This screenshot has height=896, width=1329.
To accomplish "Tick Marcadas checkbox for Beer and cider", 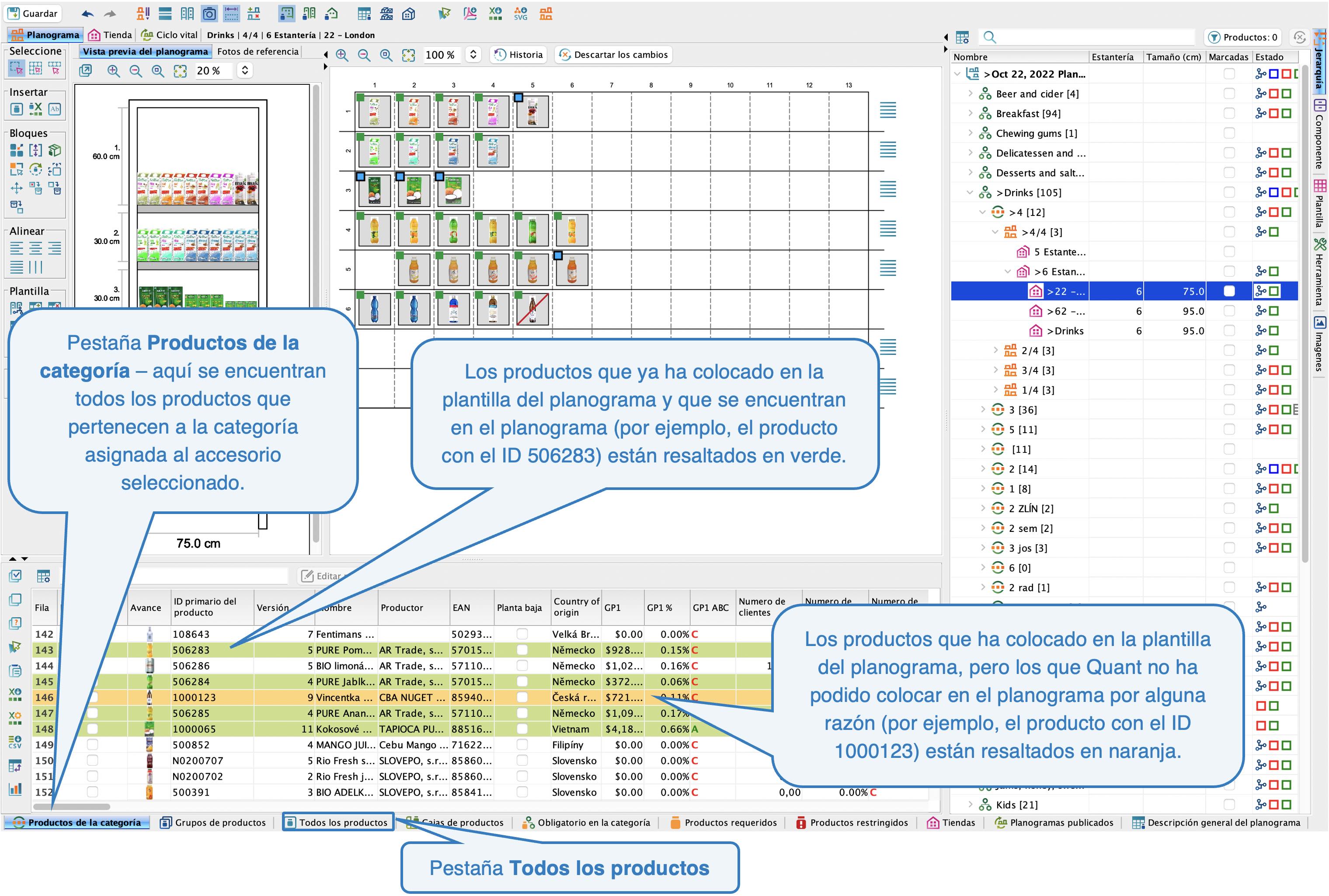I will point(1229,94).
